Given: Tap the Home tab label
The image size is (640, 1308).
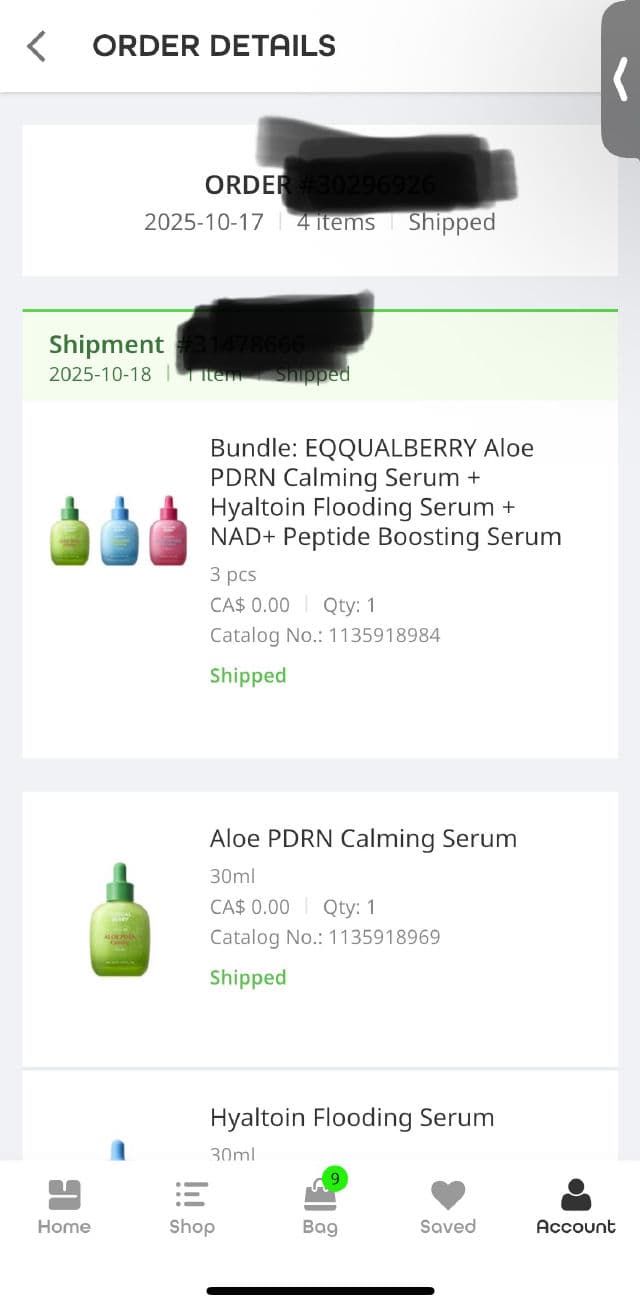Looking at the screenshot, I should pos(64,1227).
